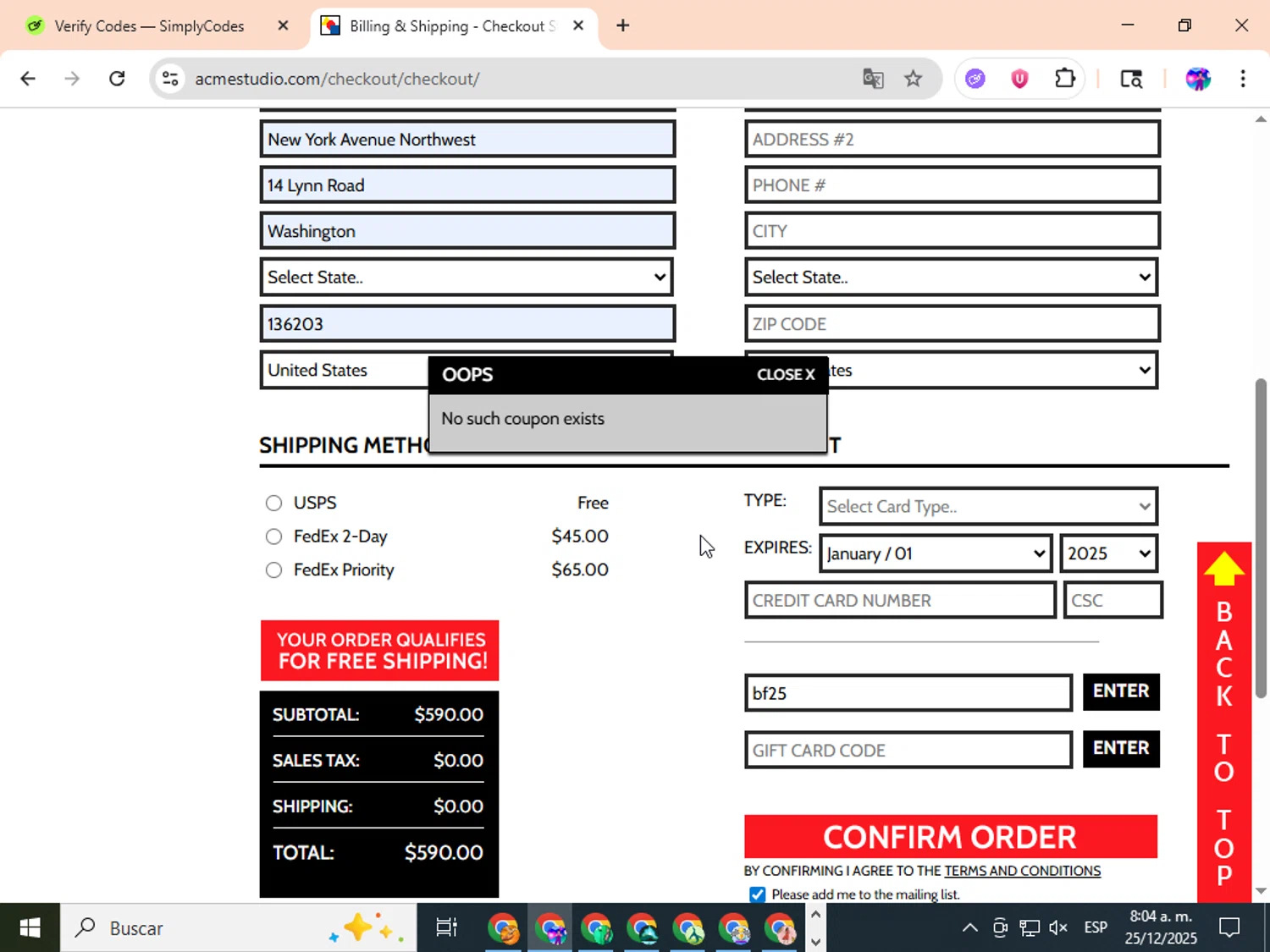This screenshot has height=952, width=1270.
Task: Open the notifications center icon
Action: click(1229, 928)
